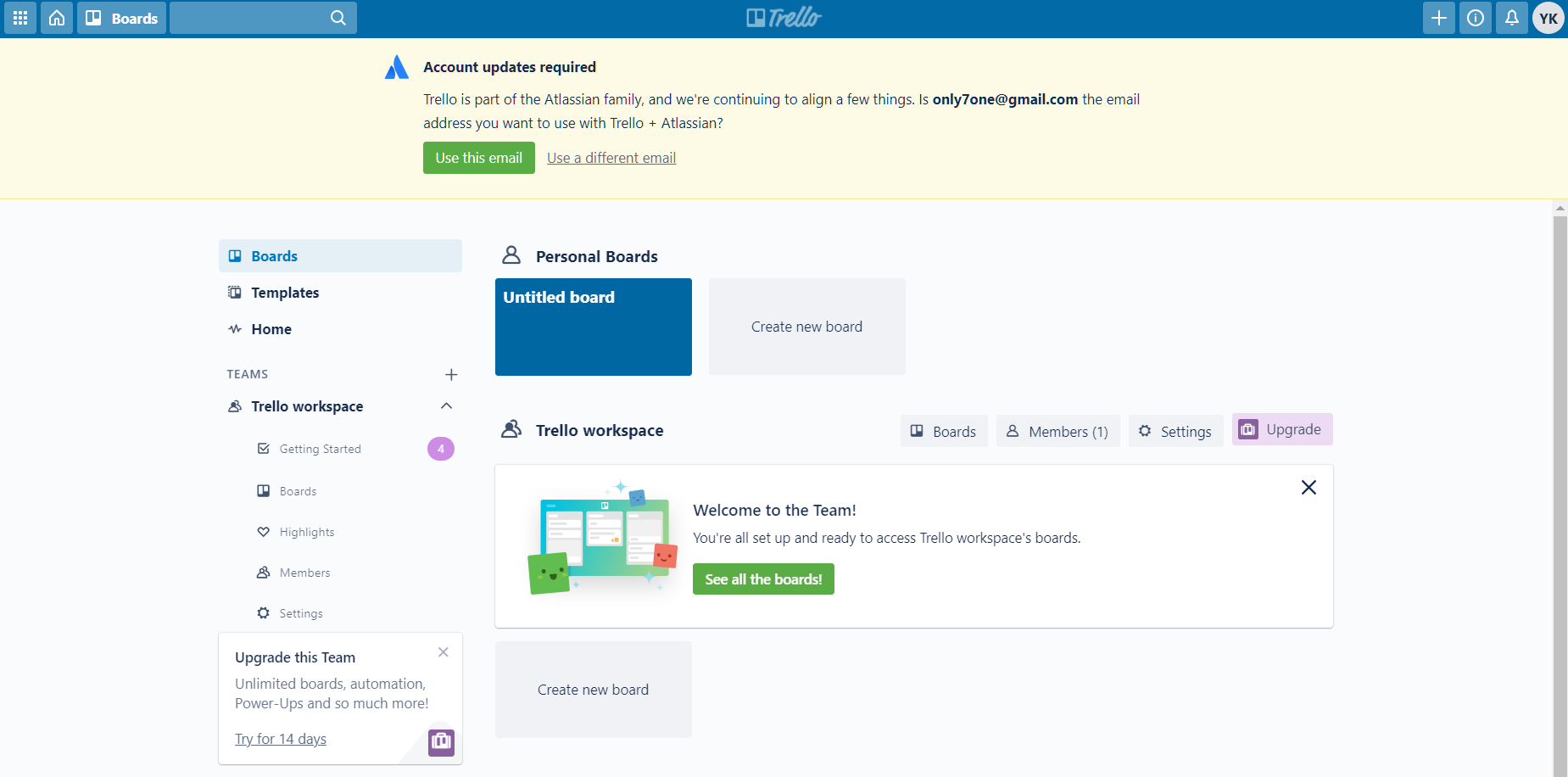Screen dimensions: 1568x777
Task: Click See all the boards! button
Action: [x=763, y=579]
